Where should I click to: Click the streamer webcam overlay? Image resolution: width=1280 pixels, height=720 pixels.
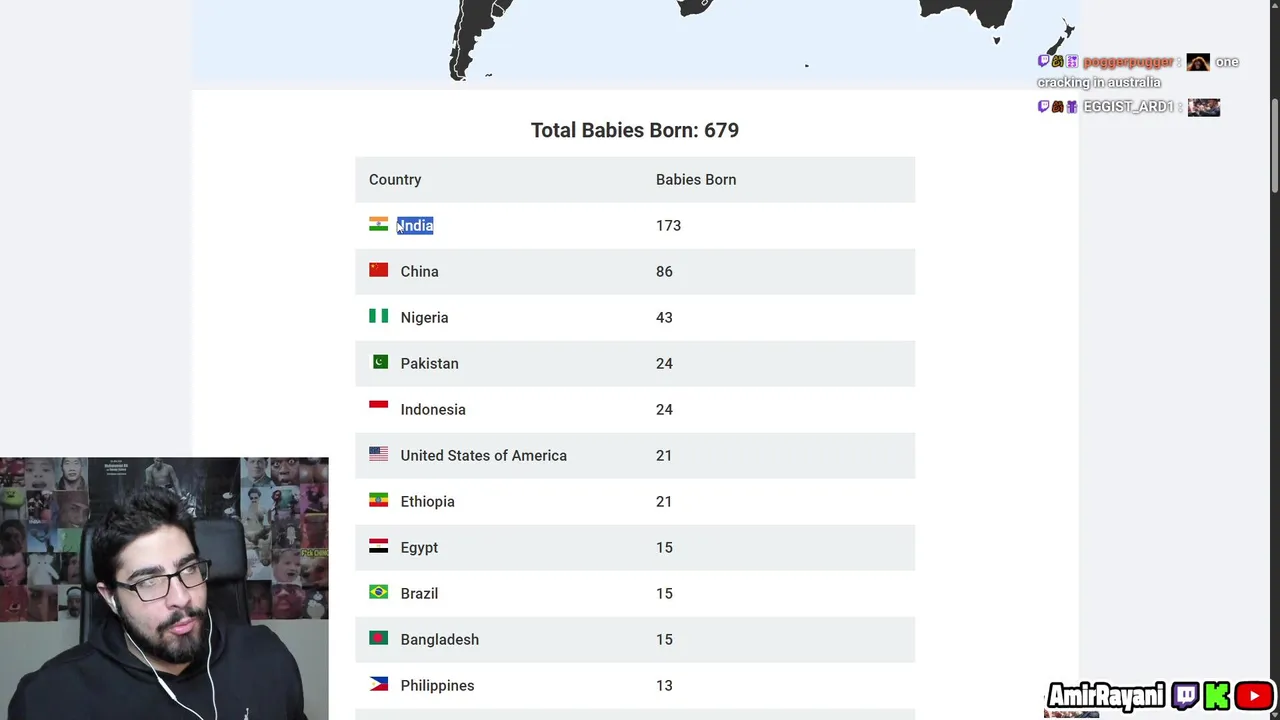tap(164, 588)
